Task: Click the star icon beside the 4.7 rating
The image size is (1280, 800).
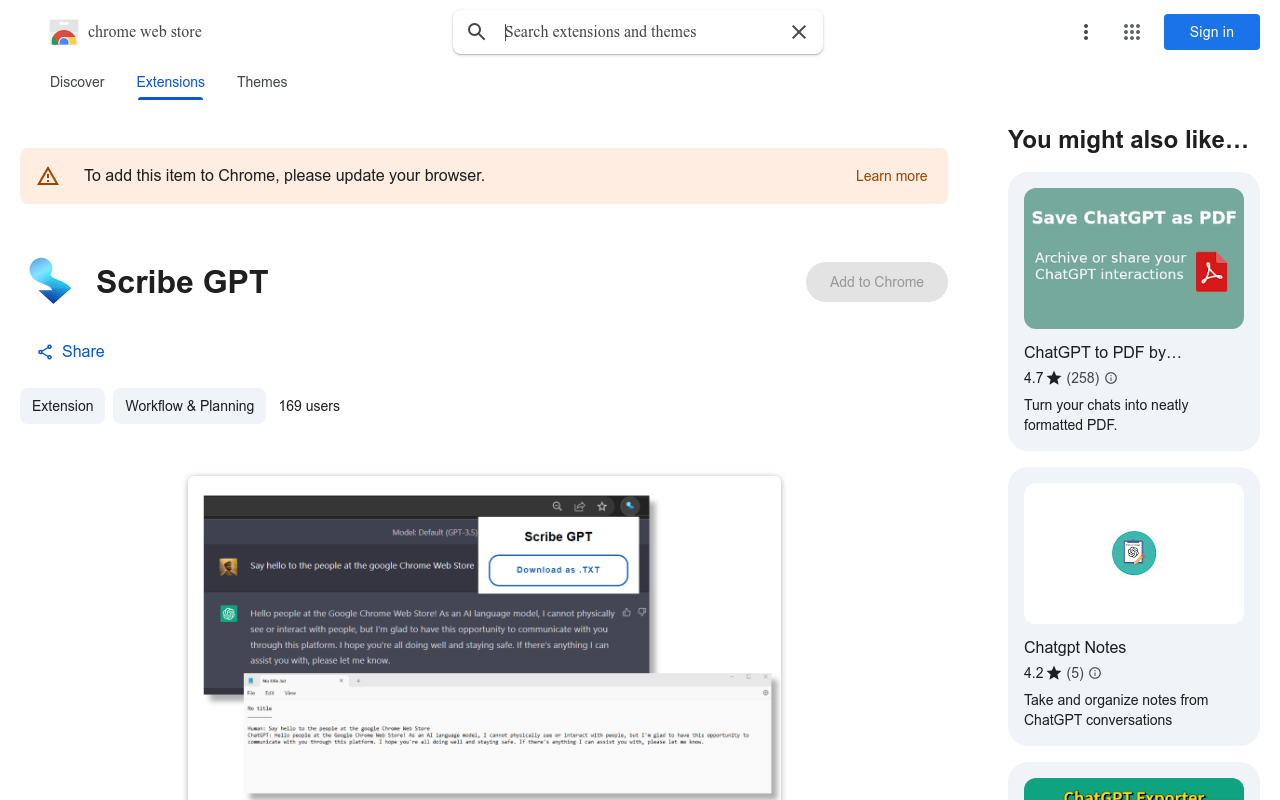Action: (x=1054, y=378)
